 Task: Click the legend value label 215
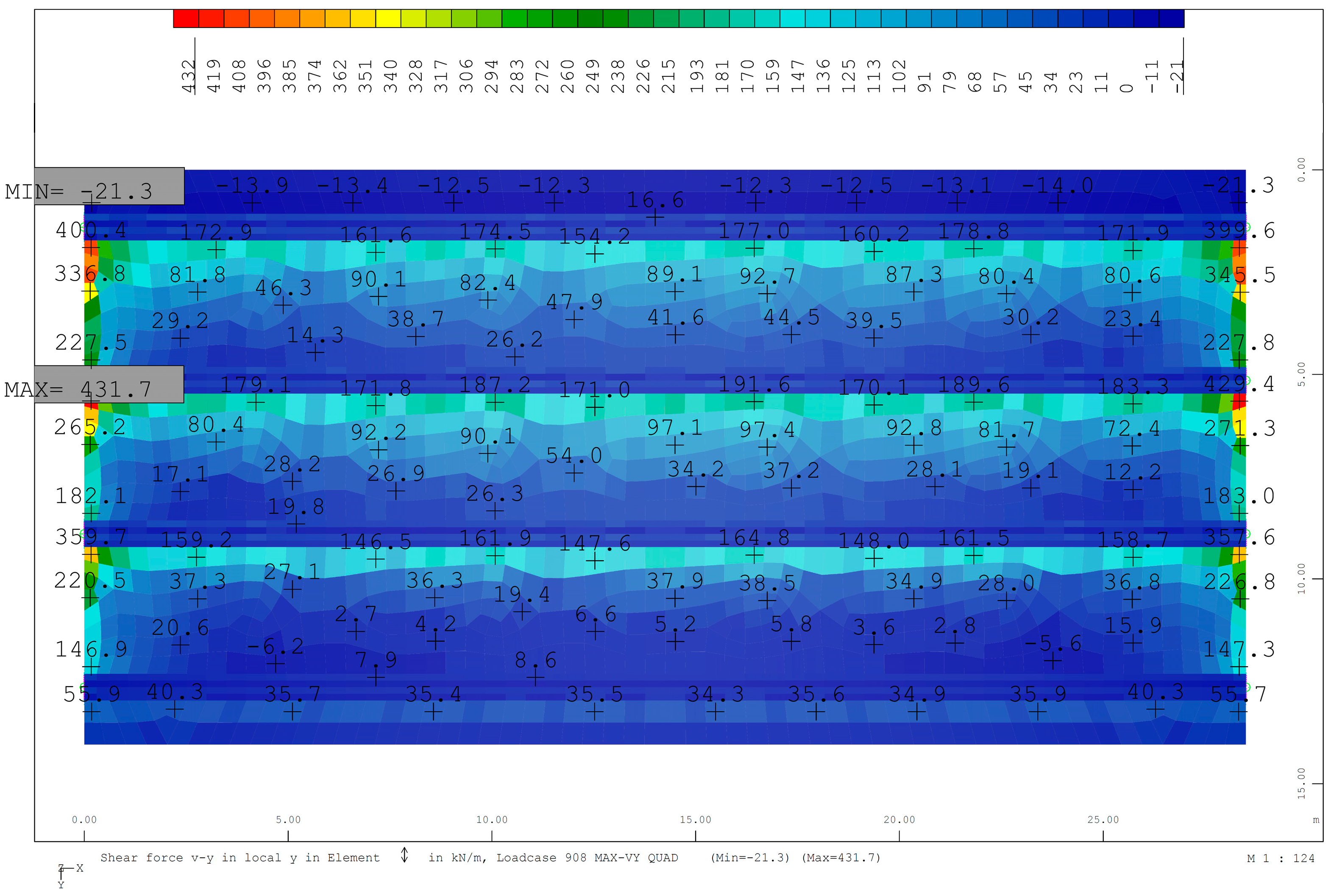pyautogui.click(x=668, y=76)
